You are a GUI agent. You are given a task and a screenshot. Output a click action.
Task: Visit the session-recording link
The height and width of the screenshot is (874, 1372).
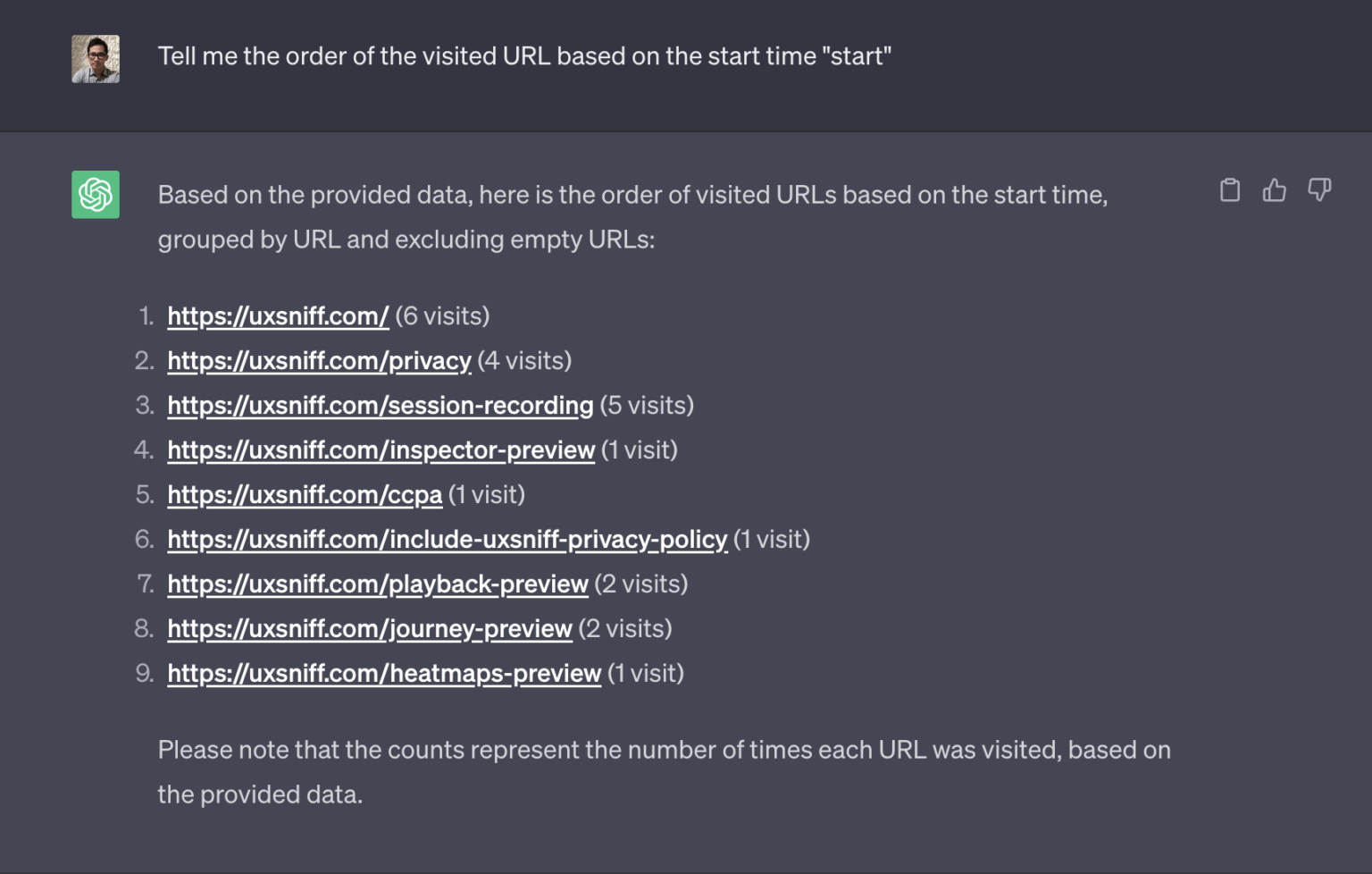(x=381, y=405)
